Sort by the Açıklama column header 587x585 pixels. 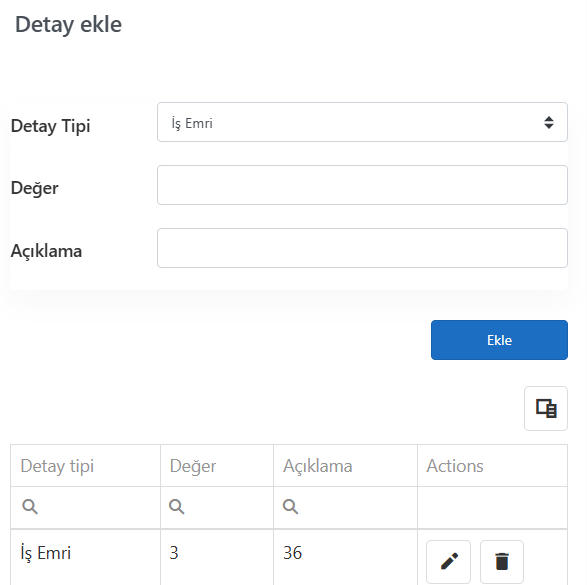[346, 466]
